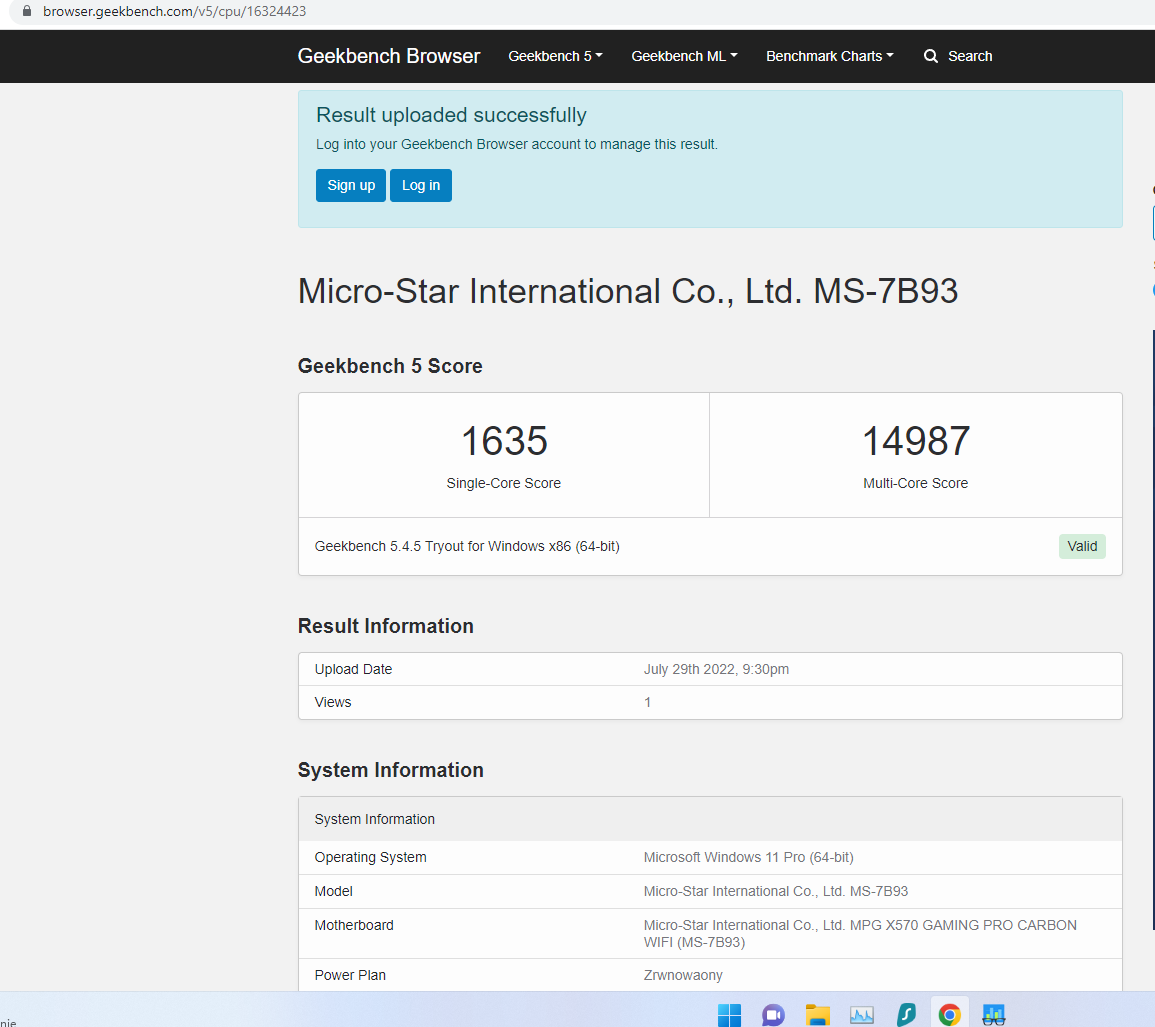The width and height of the screenshot is (1155, 1027).
Task: Click the Power Plan label
Action: (x=350, y=975)
